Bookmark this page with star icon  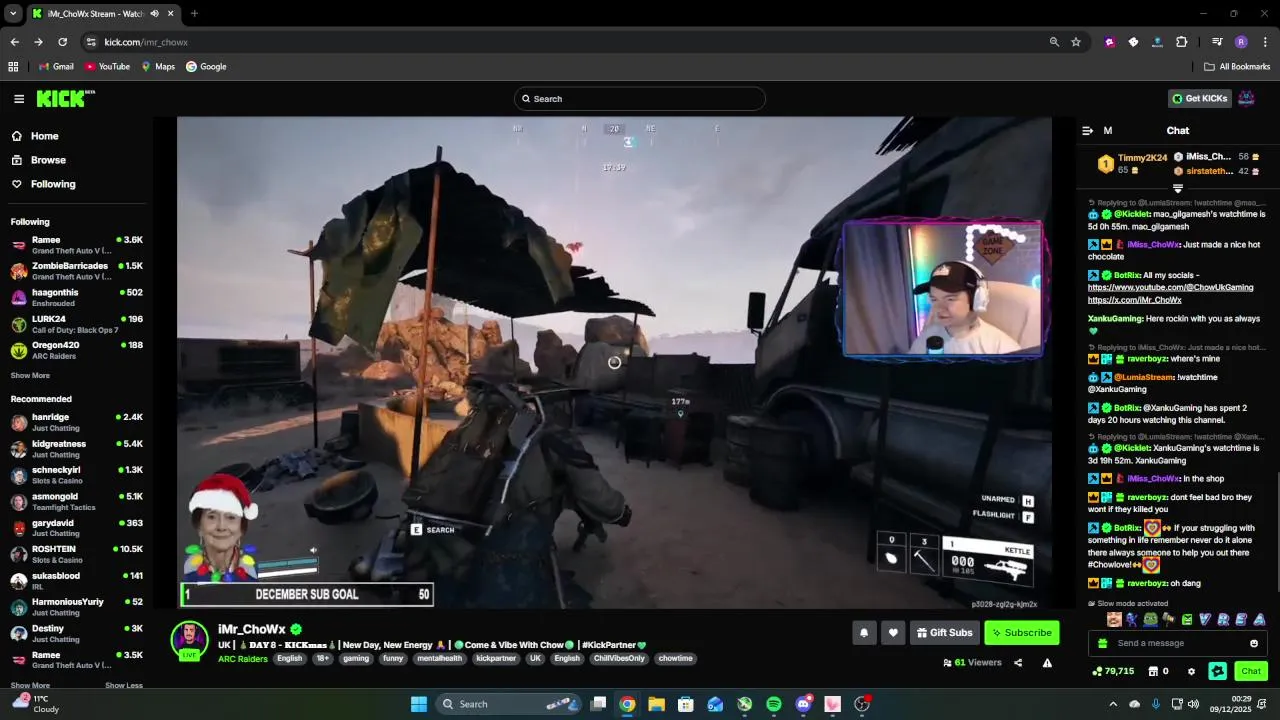pyautogui.click(x=1076, y=42)
